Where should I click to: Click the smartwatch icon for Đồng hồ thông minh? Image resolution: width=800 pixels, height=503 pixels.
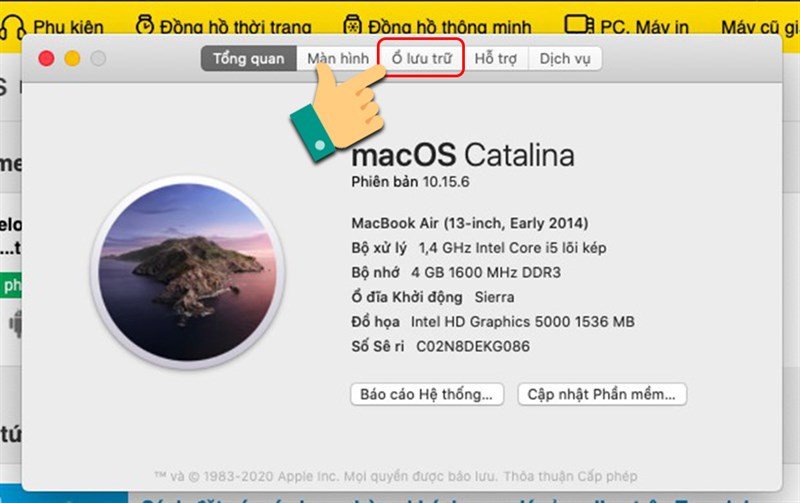tap(351, 26)
